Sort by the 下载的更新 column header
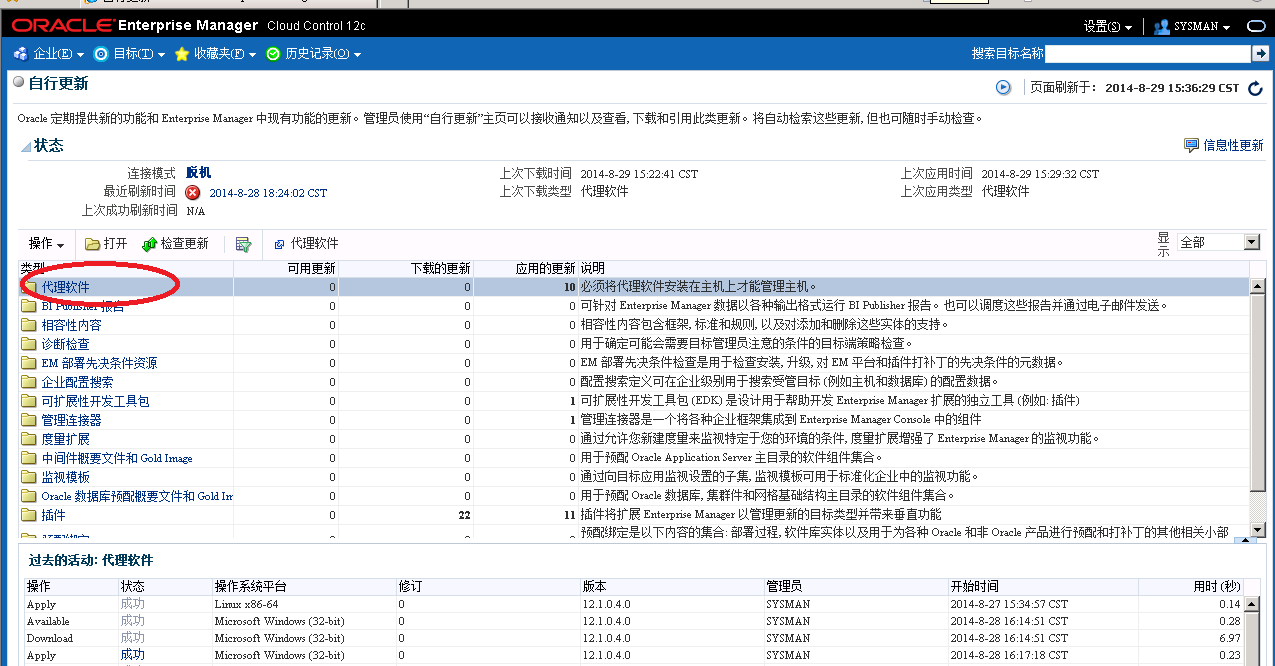The height and width of the screenshot is (666, 1275). coord(406,268)
